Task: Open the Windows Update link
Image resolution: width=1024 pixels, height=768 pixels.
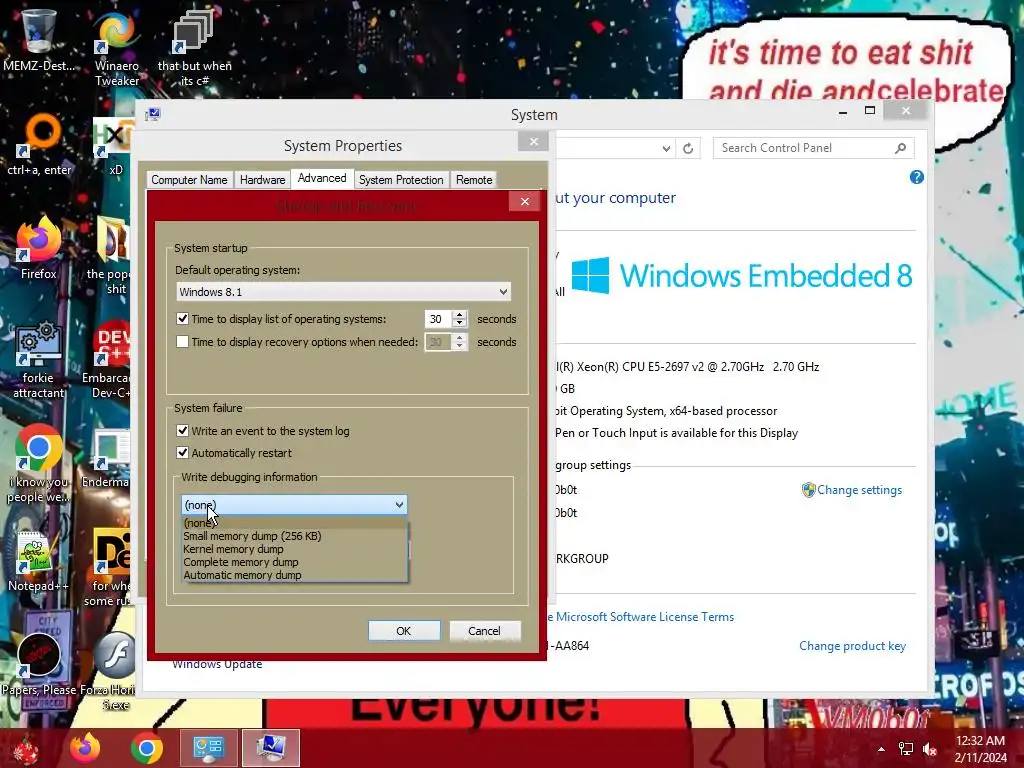Action: pyautogui.click(x=217, y=664)
